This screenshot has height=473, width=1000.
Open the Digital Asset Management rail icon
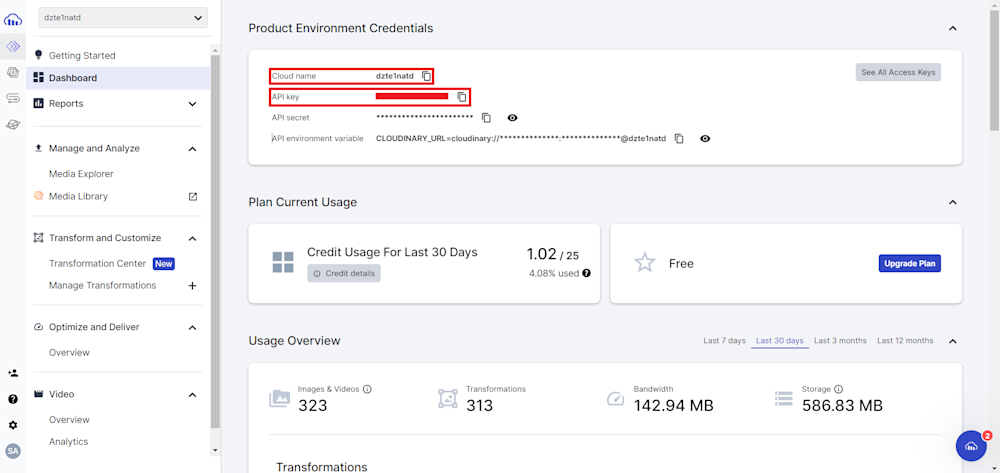[13, 73]
